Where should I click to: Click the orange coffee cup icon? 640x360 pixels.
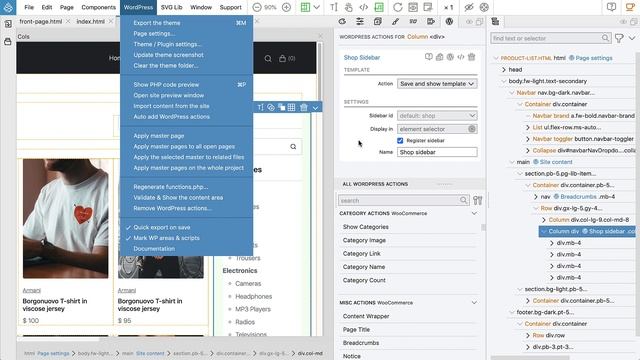(x=630, y=7)
